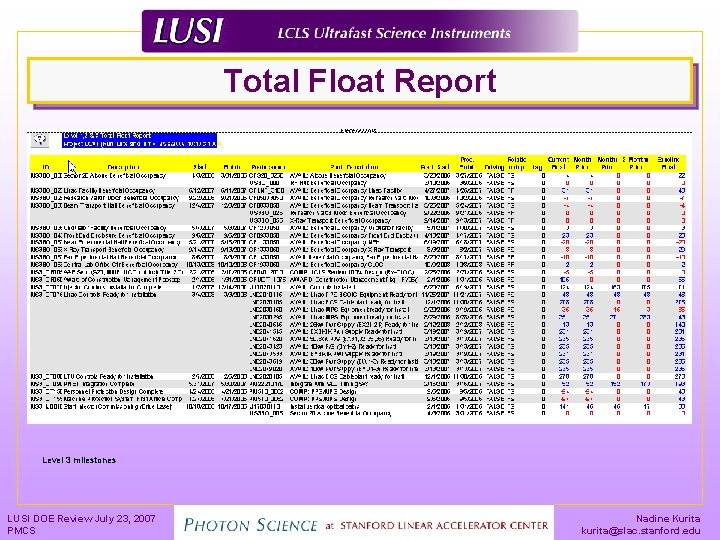Click the "Start" column header
The width and height of the screenshot is (720, 540).
click(200, 167)
